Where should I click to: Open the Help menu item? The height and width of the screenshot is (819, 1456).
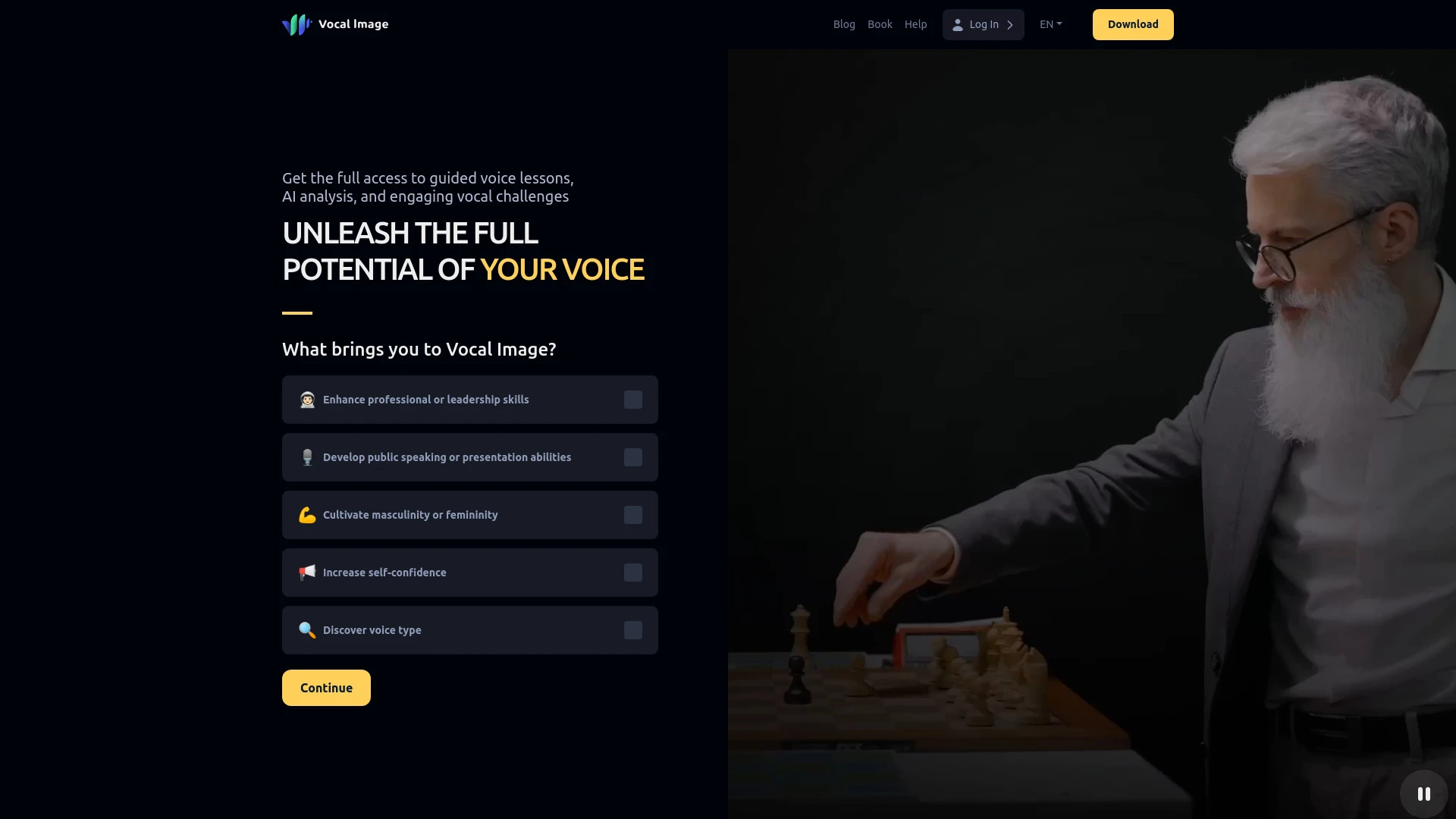[x=915, y=23]
